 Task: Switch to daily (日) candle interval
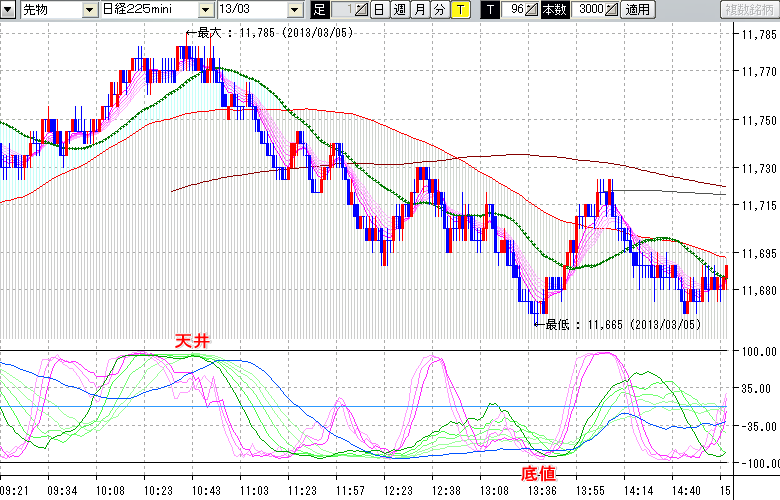379,10
